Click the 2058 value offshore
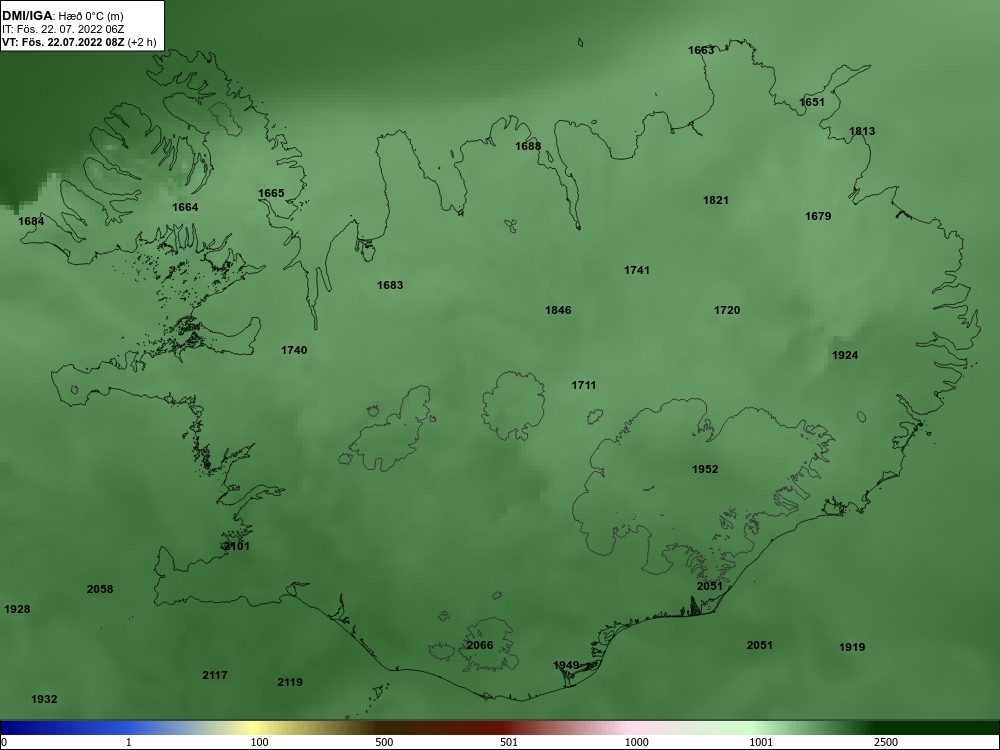Image resolution: width=1000 pixels, height=750 pixels. [100, 589]
